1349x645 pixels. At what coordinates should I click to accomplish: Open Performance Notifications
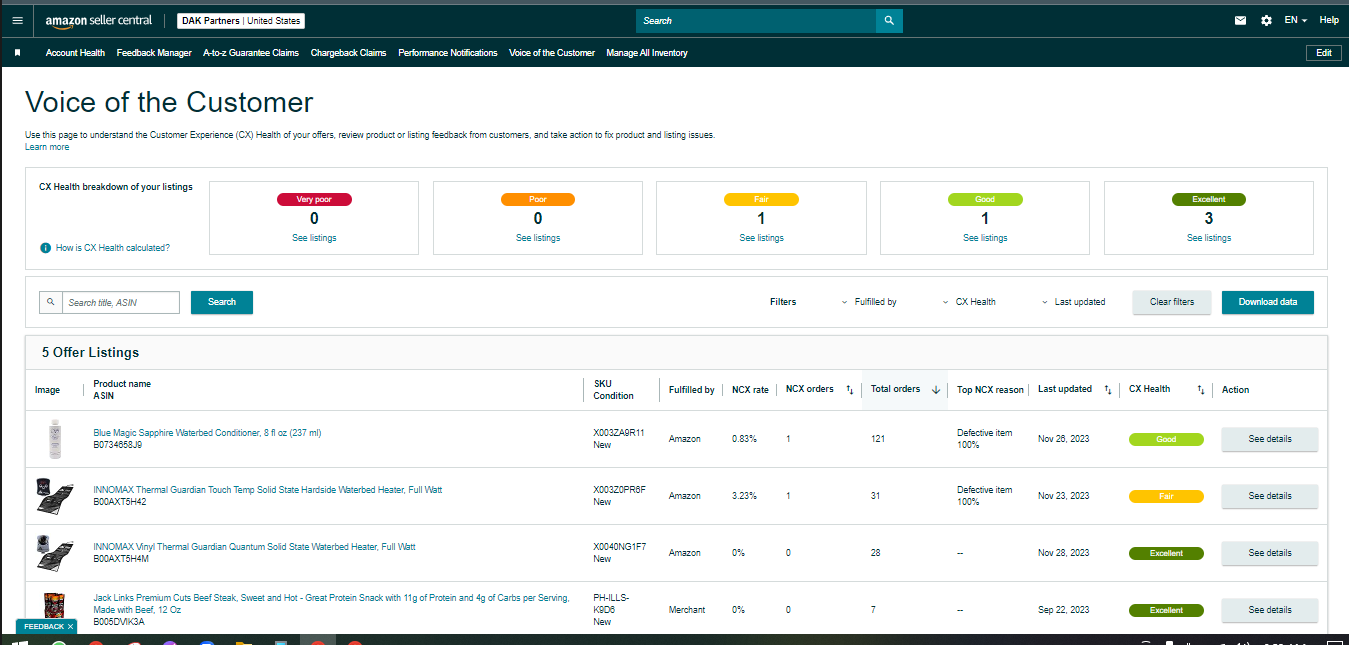click(447, 53)
